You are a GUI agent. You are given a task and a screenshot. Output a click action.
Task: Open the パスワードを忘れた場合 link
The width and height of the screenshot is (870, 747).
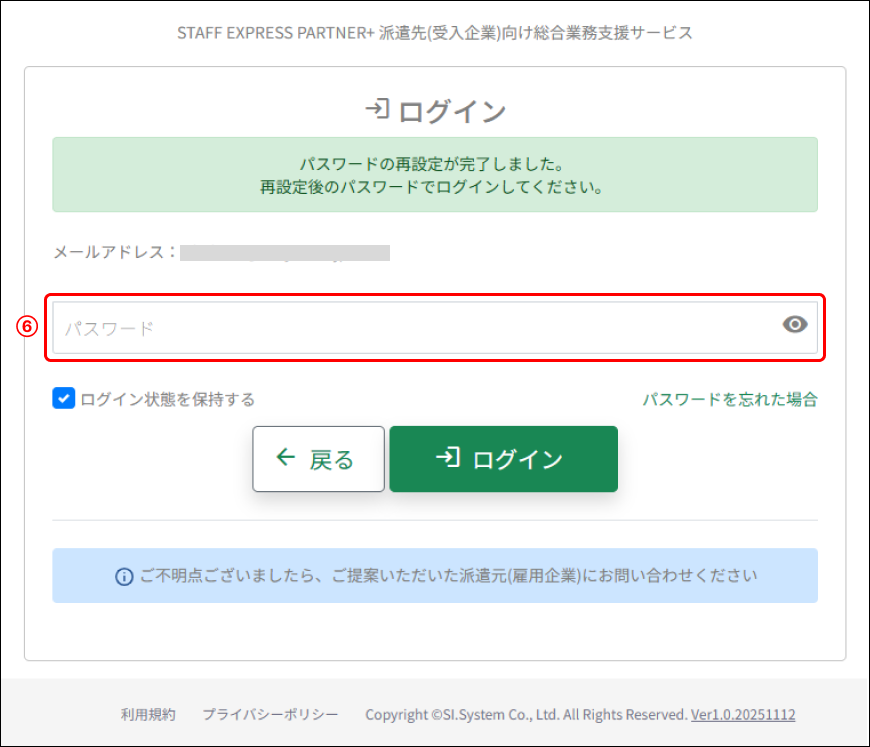pyautogui.click(x=730, y=399)
